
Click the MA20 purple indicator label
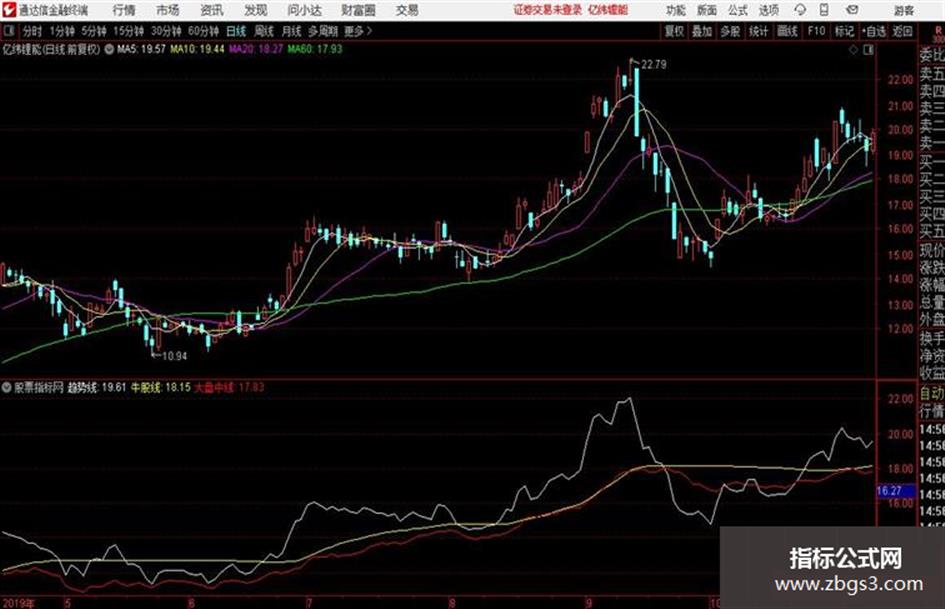coord(256,49)
